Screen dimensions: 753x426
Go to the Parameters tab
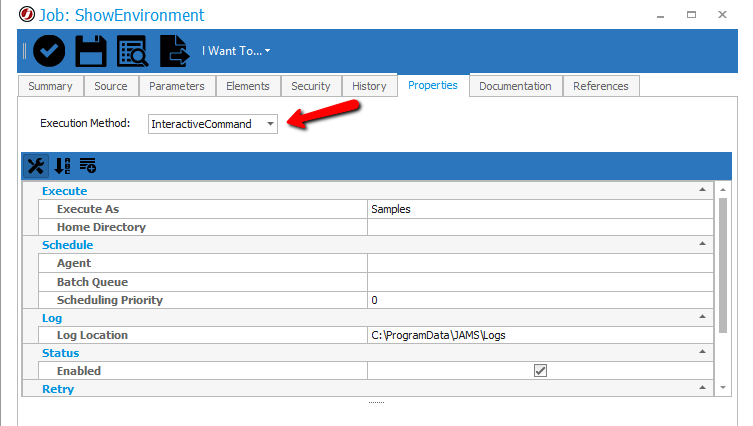point(177,86)
